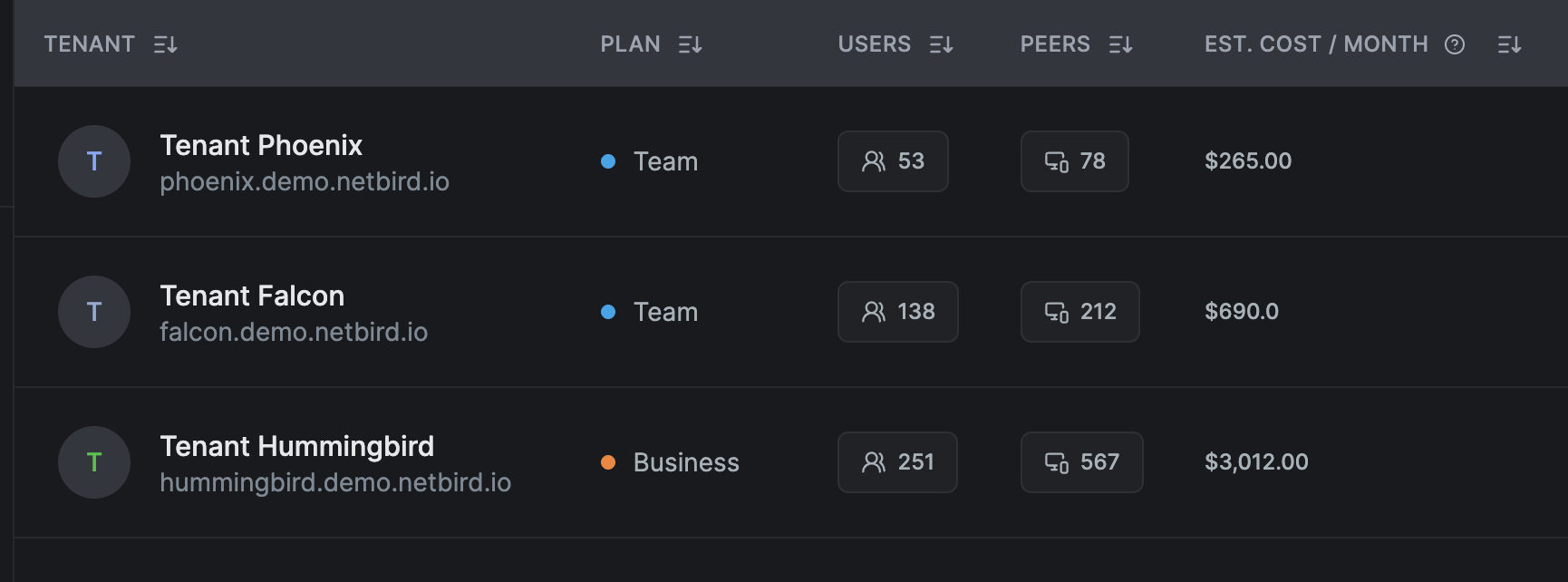
Task: Open the Est. Cost help icon
Action: coord(1455,44)
